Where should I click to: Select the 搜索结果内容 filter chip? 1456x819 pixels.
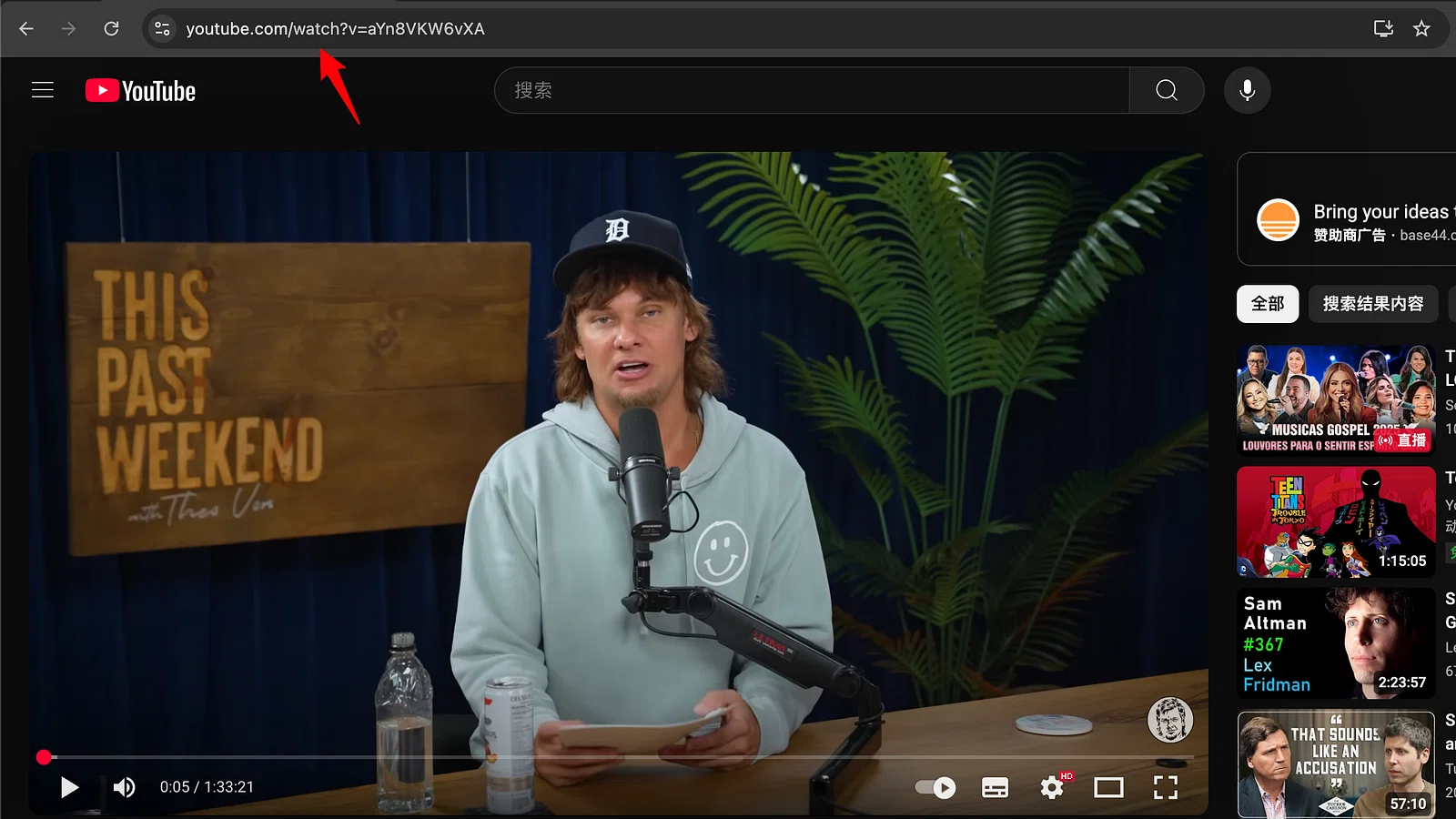(x=1373, y=304)
